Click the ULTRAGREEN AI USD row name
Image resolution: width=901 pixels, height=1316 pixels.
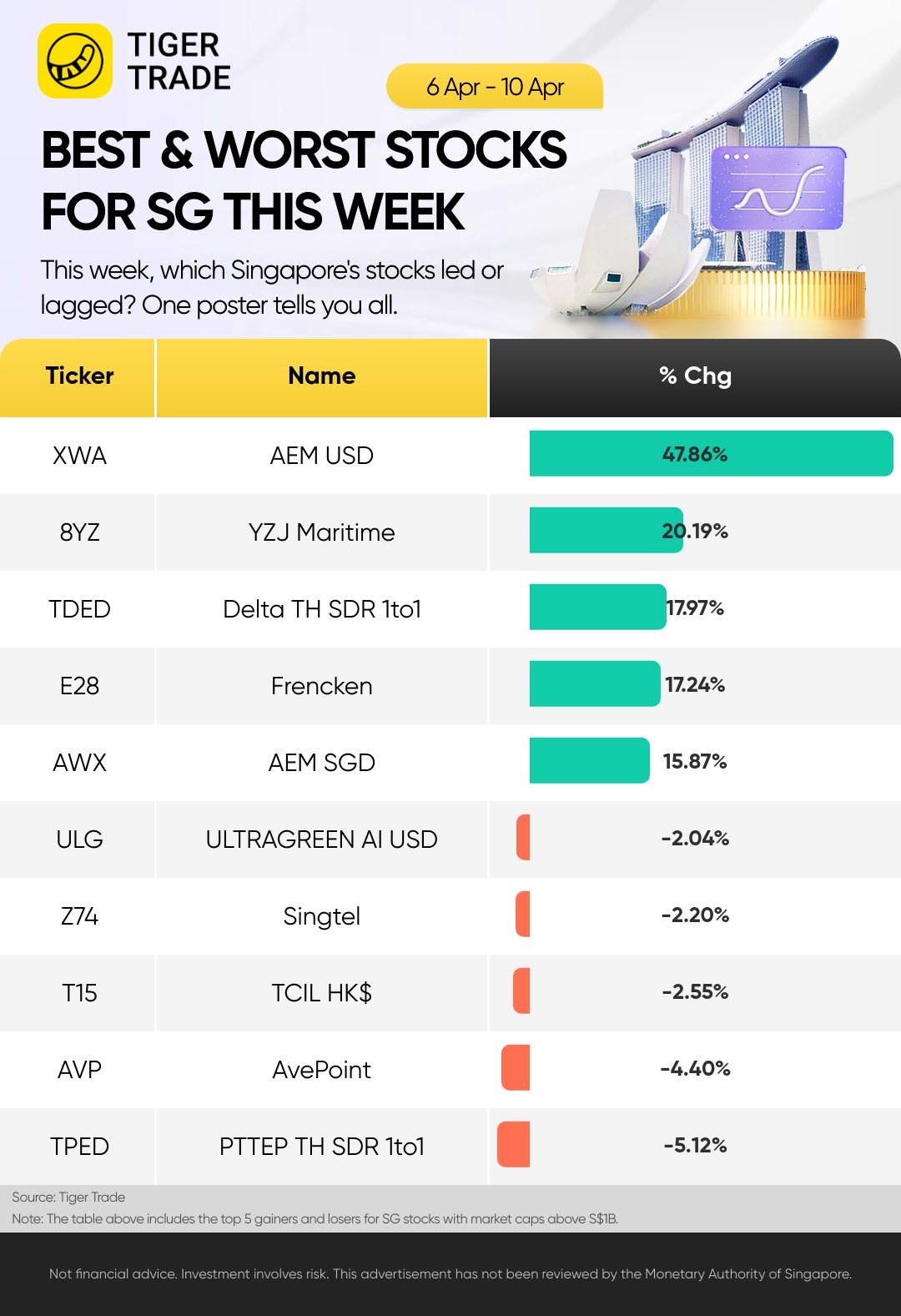coord(322,840)
